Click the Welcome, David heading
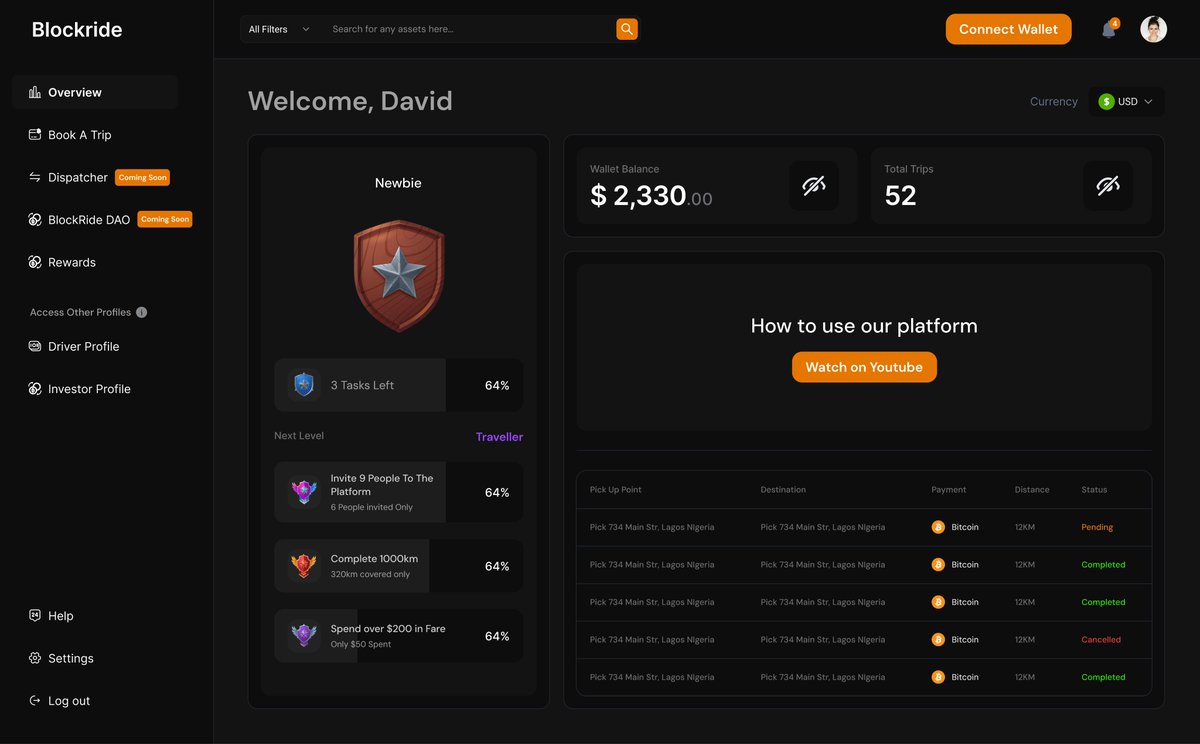The height and width of the screenshot is (744, 1200). [x=350, y=101]
